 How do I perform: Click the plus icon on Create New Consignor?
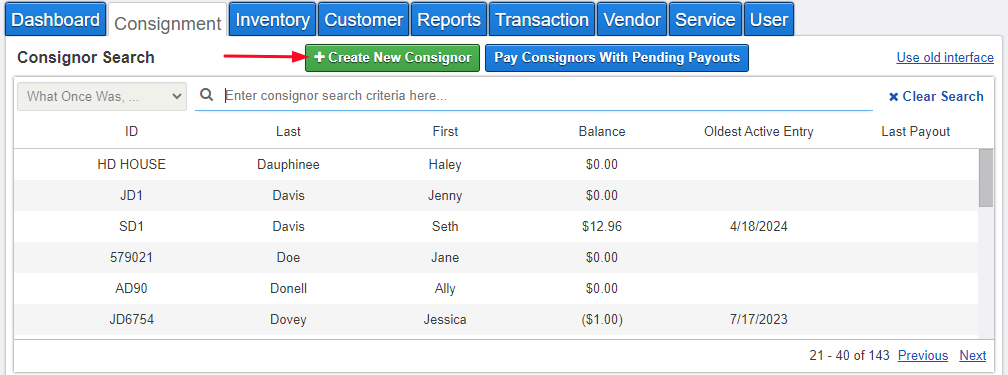tap(320, 57)
